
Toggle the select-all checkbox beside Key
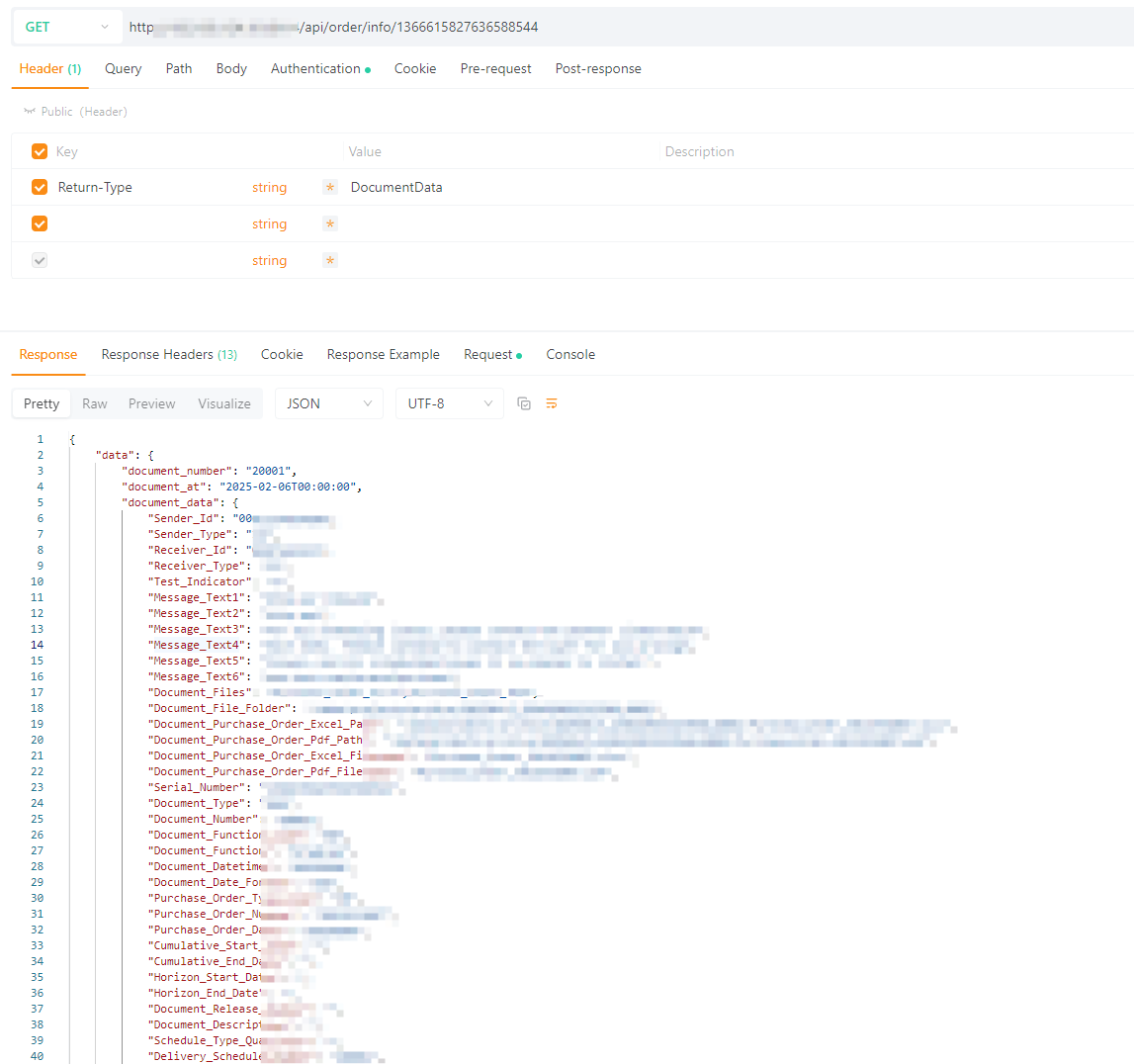point(40,151)
